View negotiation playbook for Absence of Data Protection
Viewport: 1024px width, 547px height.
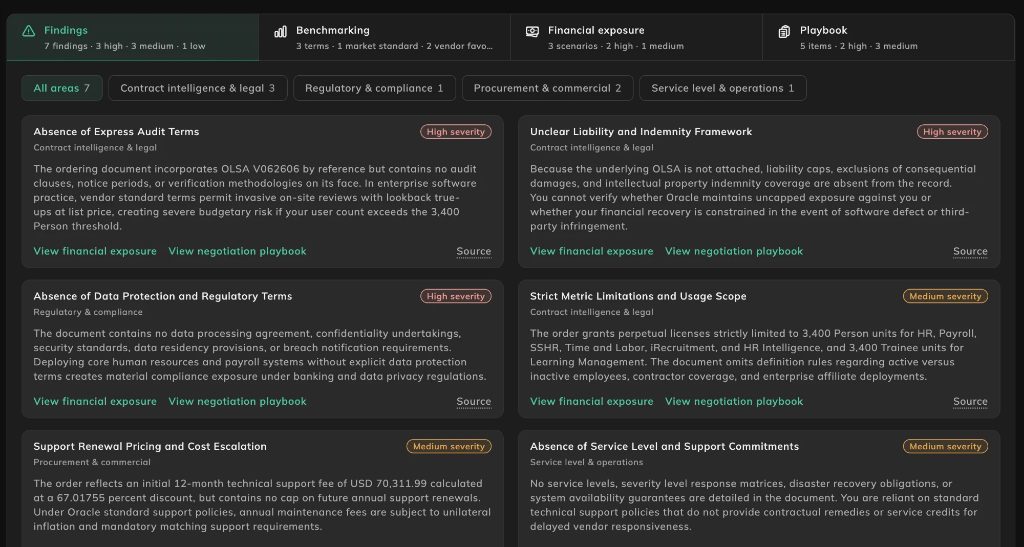point(238,401)
